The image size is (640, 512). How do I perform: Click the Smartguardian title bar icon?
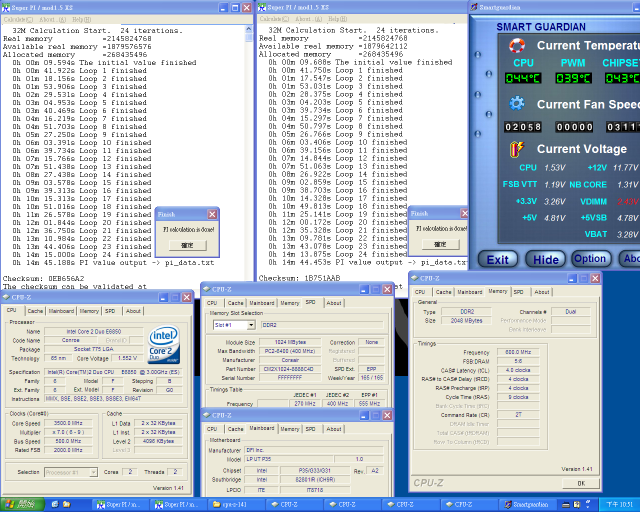474,7
